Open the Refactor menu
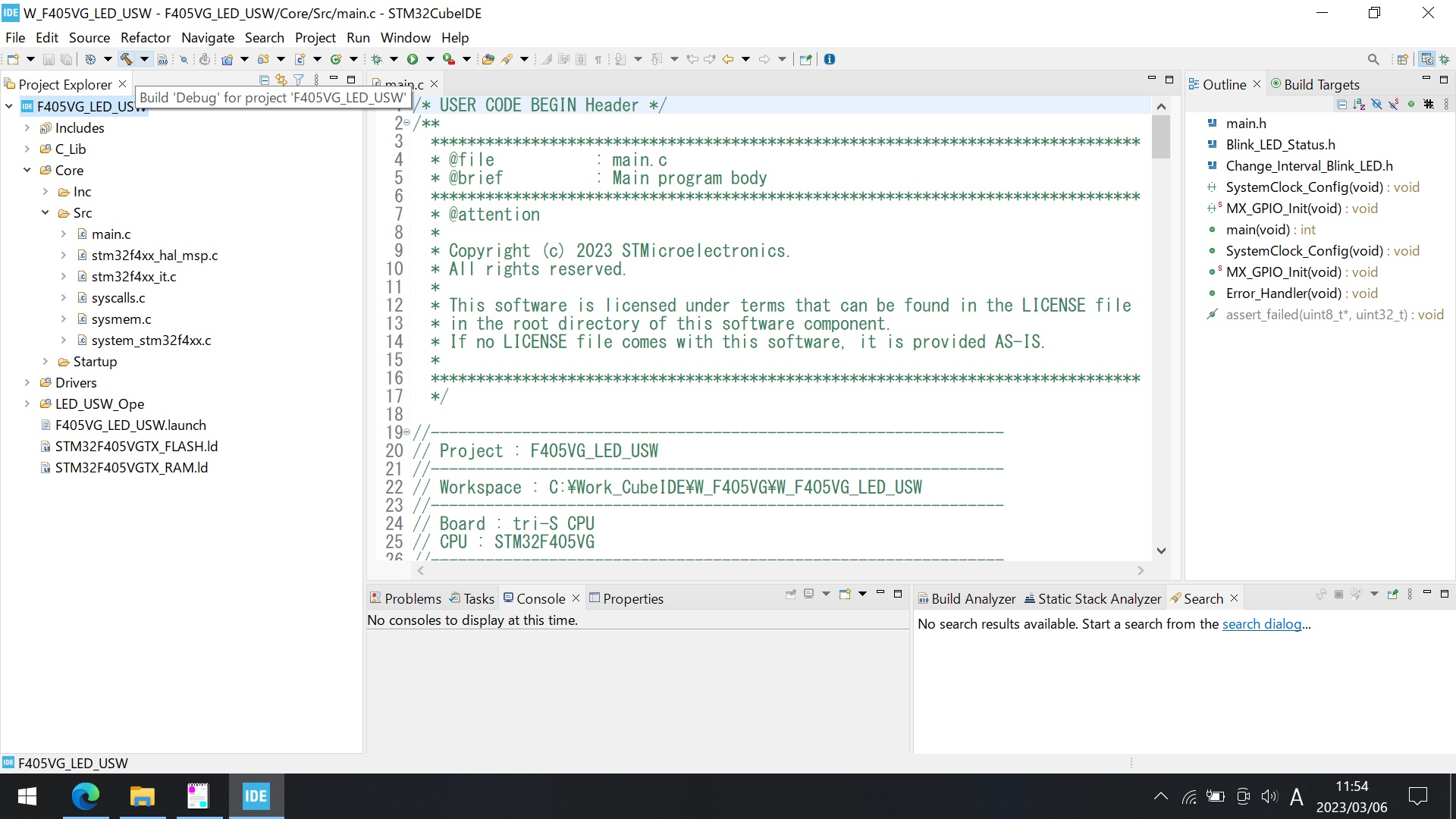Image resolution: width=1456 pixels, height=819 pixels. pos(146,38)
